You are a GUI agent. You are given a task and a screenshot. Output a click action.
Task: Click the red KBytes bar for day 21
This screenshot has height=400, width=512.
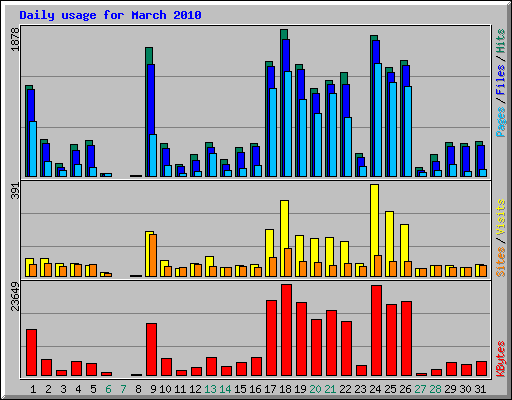tap(331, 343)
